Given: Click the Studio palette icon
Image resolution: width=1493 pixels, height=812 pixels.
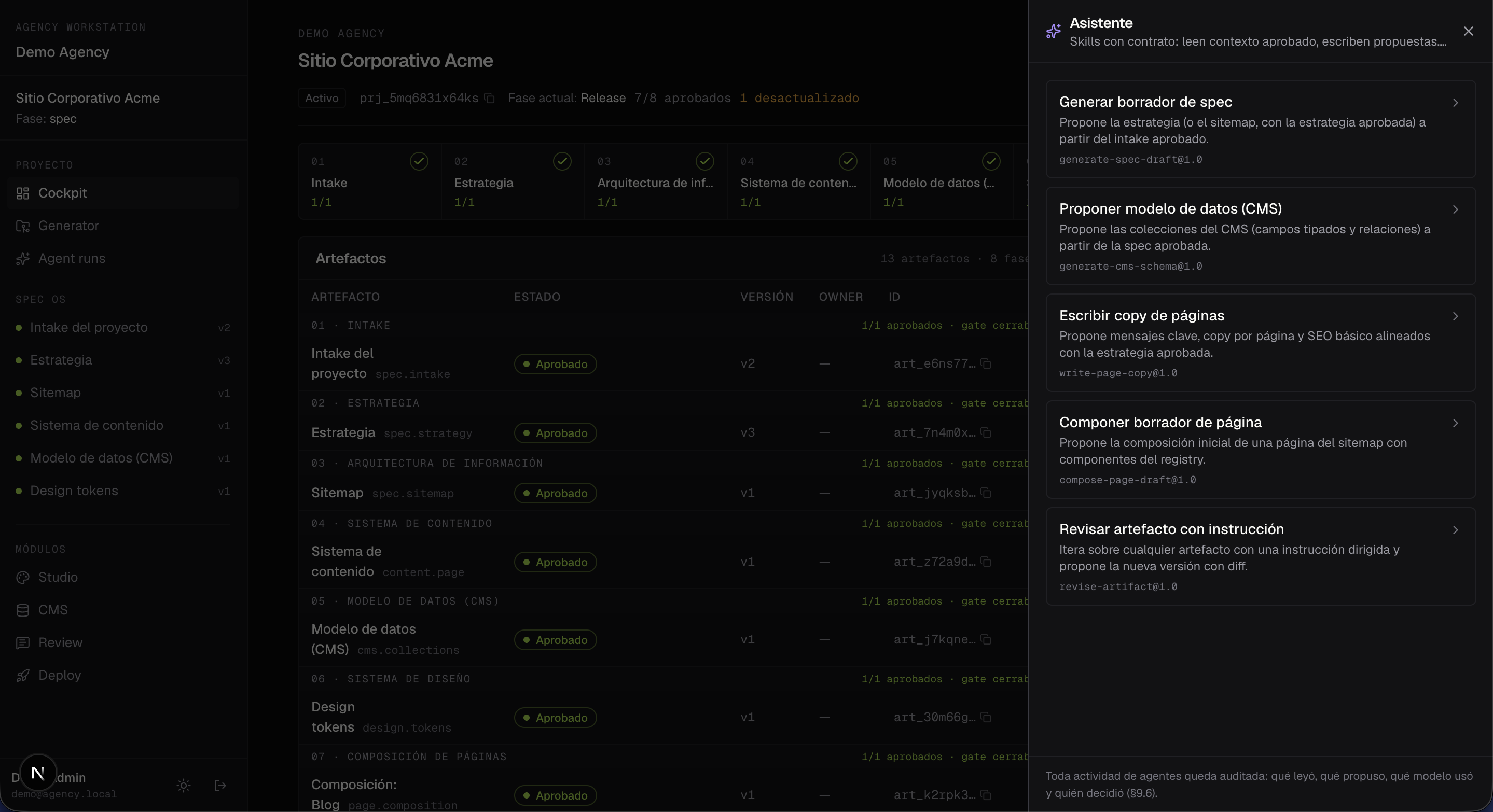Looking at the screenshot, I should [23, 578].
